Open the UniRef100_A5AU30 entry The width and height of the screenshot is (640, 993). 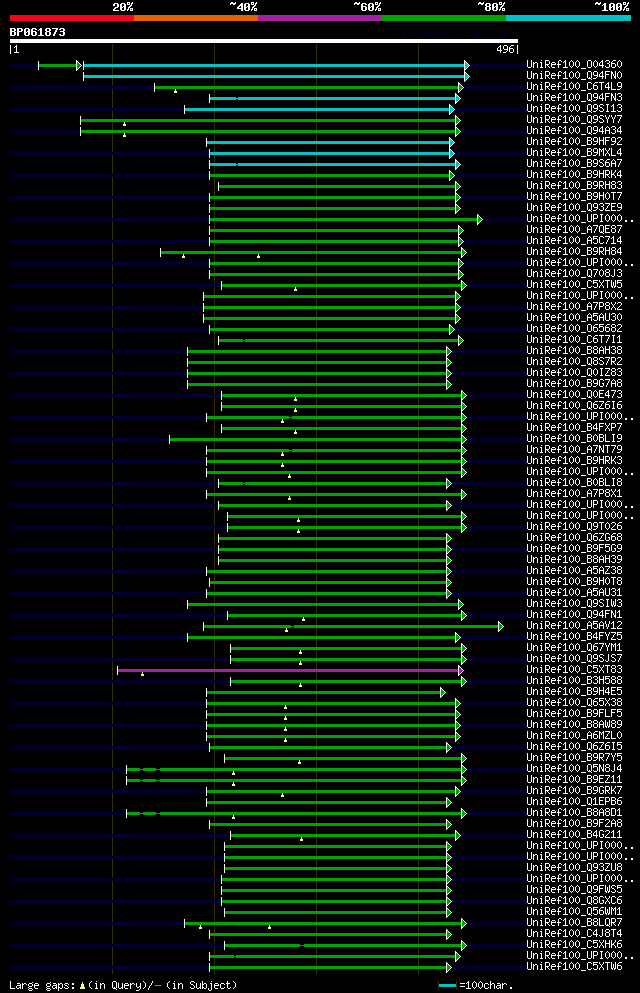point(574,317)
